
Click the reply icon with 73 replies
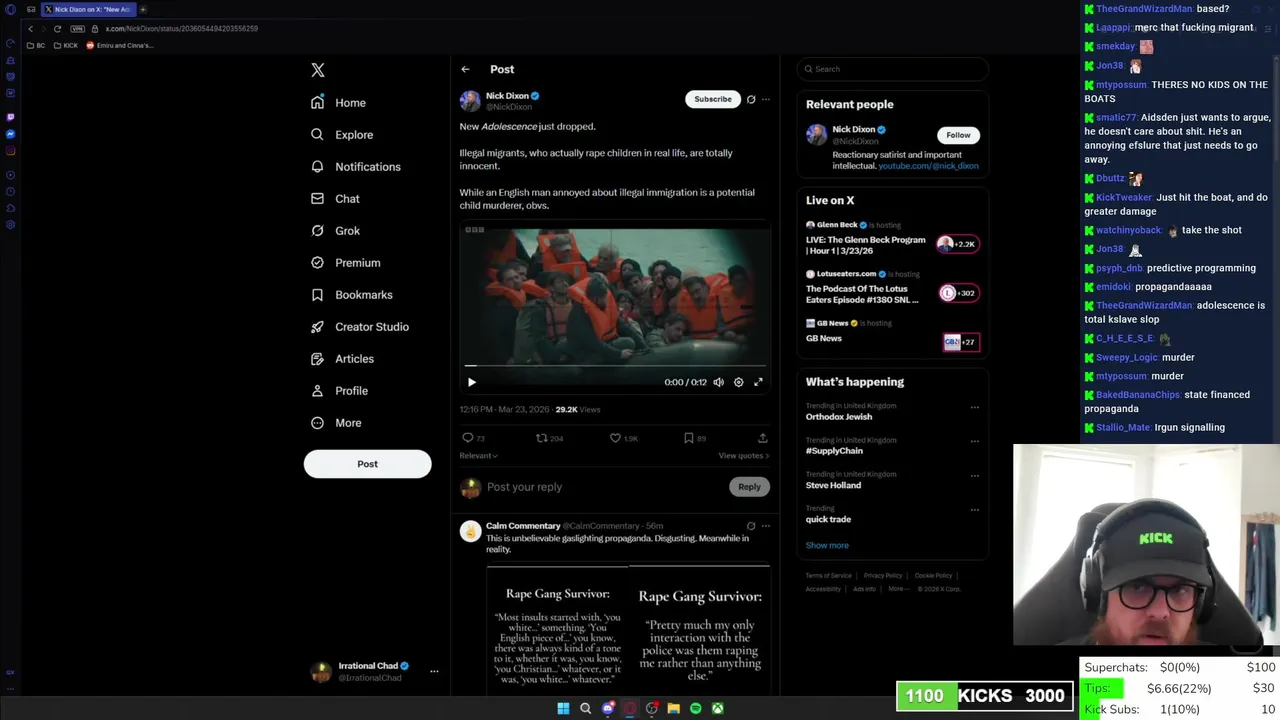coord(474,438)
